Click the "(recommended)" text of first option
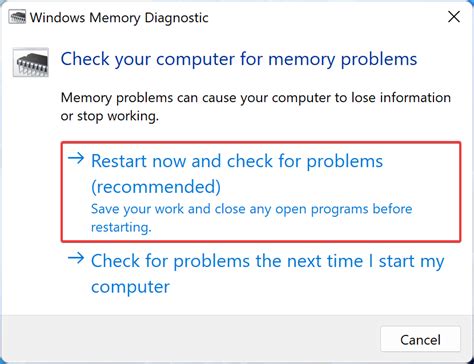 (156, 187)
